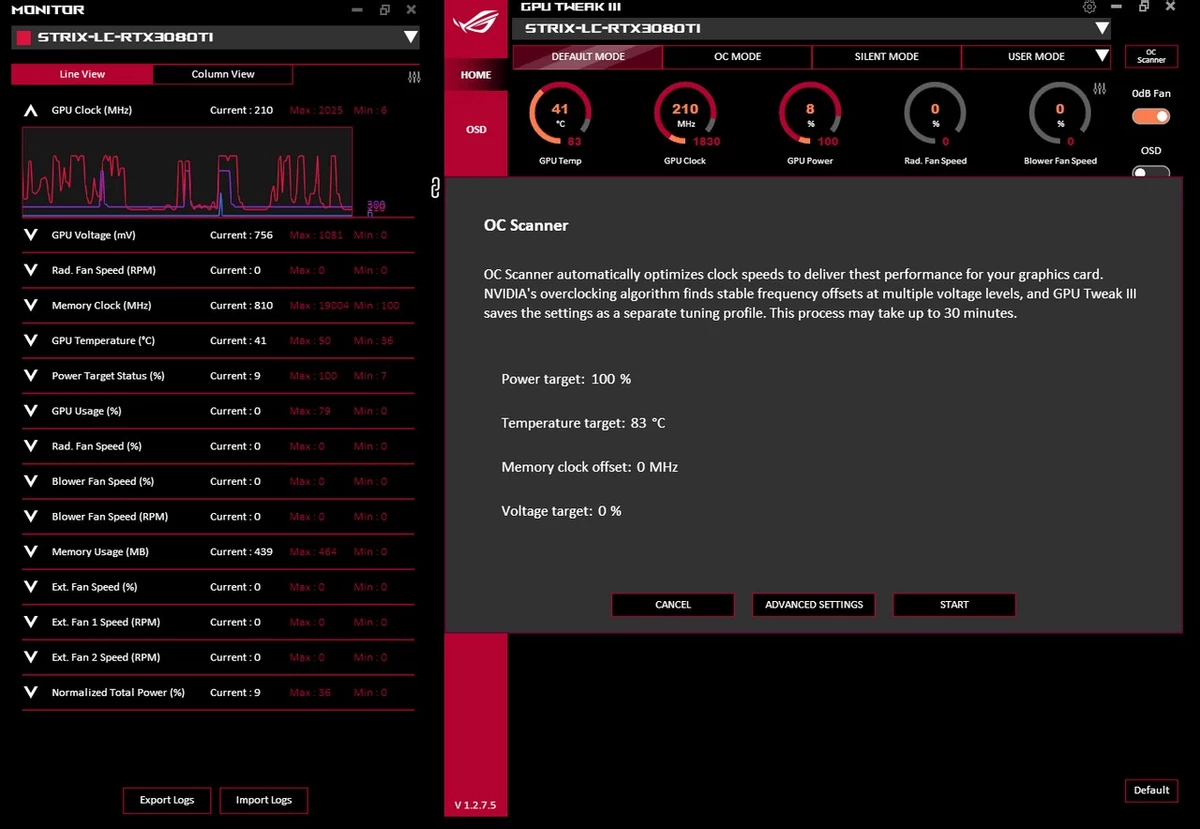Expand the Rad. Fan Speed (%) row
The height and width of the screenshot is (829, 1200).
[x=30, y=446]
